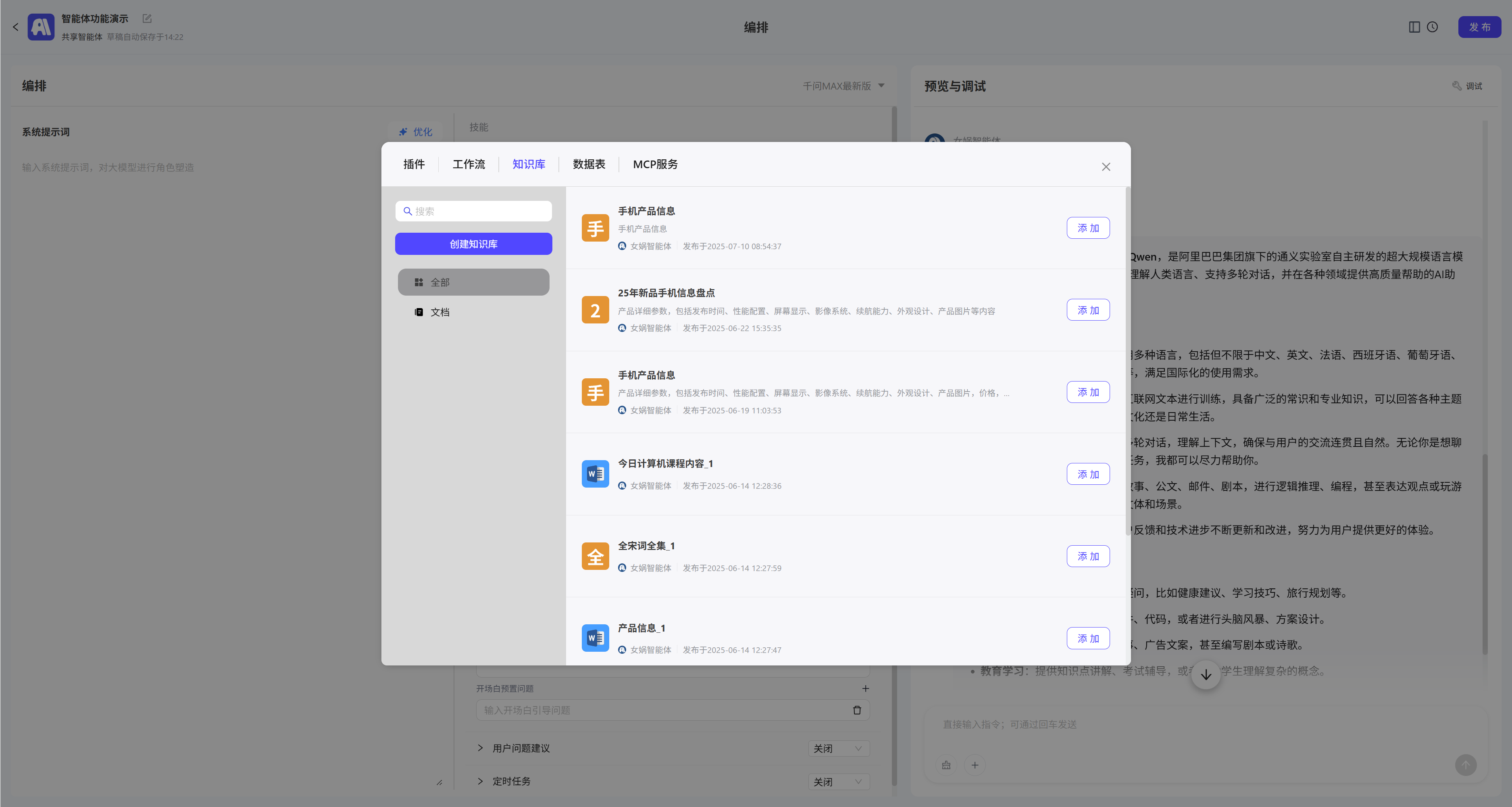
Task: Expand the 用户问题建议 section
Action: [x=480, y=748]
